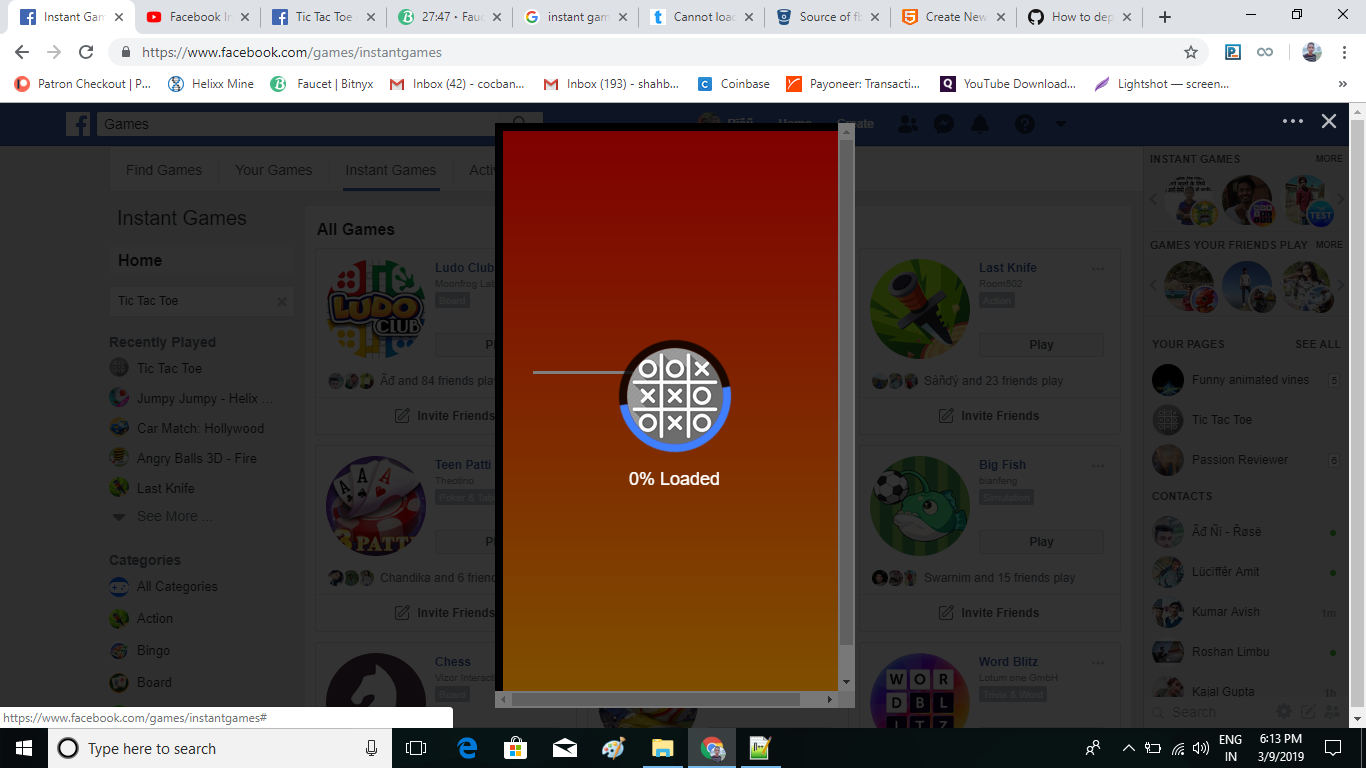1366x768 pixels.
Task: Switch to the YouTube Facebook Chrome tab
Action: [x=196, y=17]
